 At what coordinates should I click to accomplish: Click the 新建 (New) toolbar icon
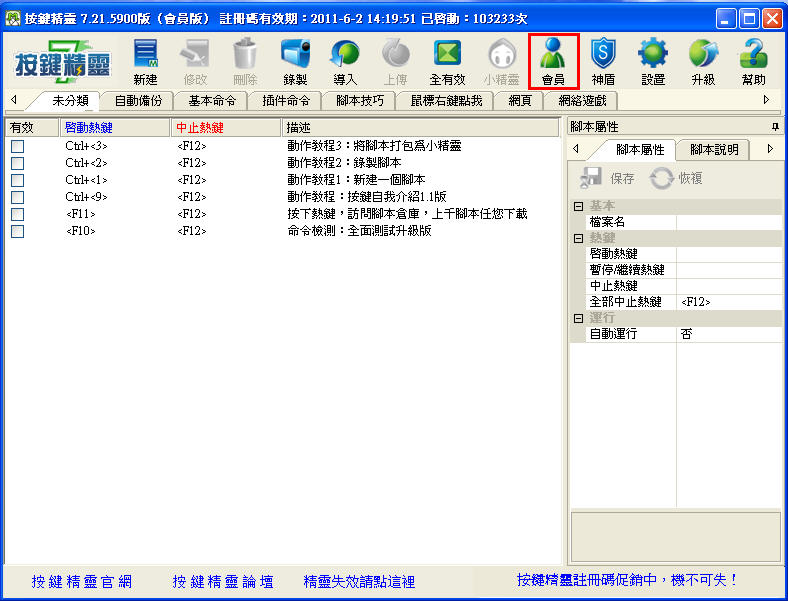coord(145,60)
